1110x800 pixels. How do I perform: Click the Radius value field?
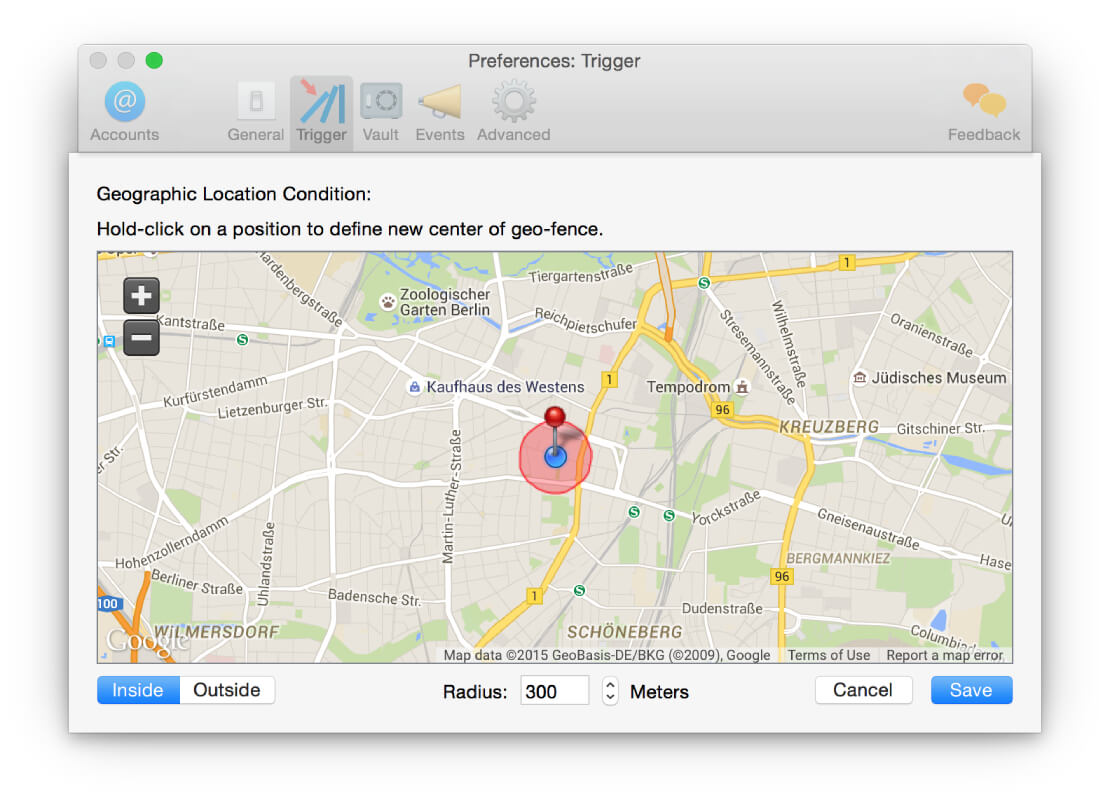pos(554,690)
